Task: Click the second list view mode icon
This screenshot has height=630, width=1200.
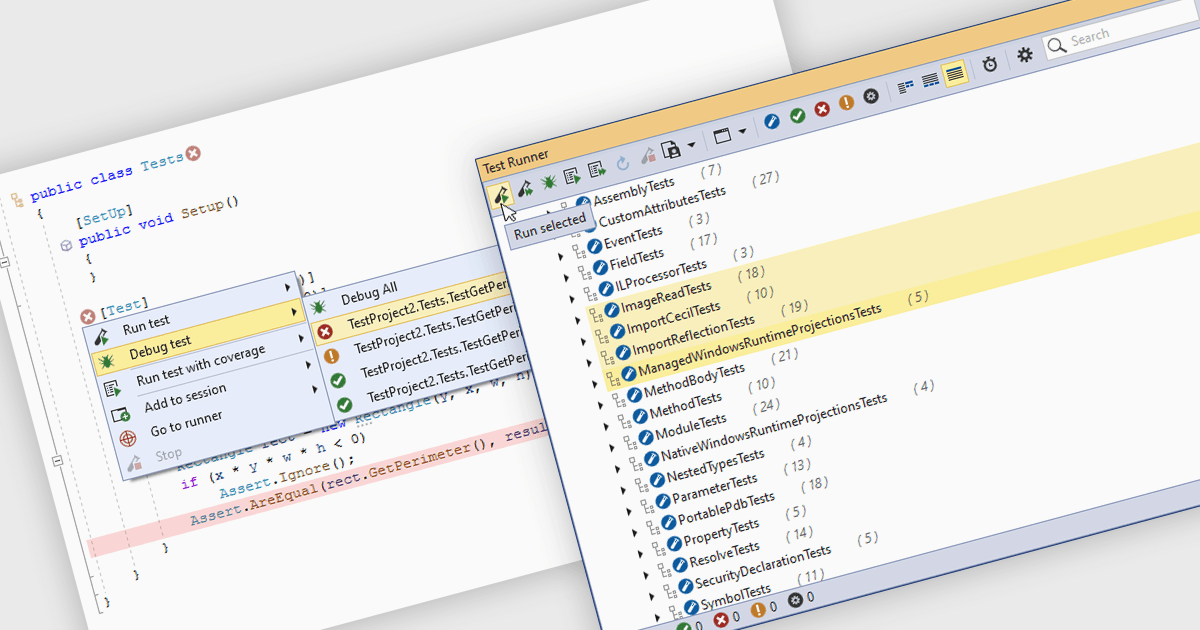Action: tap(930, 79)
